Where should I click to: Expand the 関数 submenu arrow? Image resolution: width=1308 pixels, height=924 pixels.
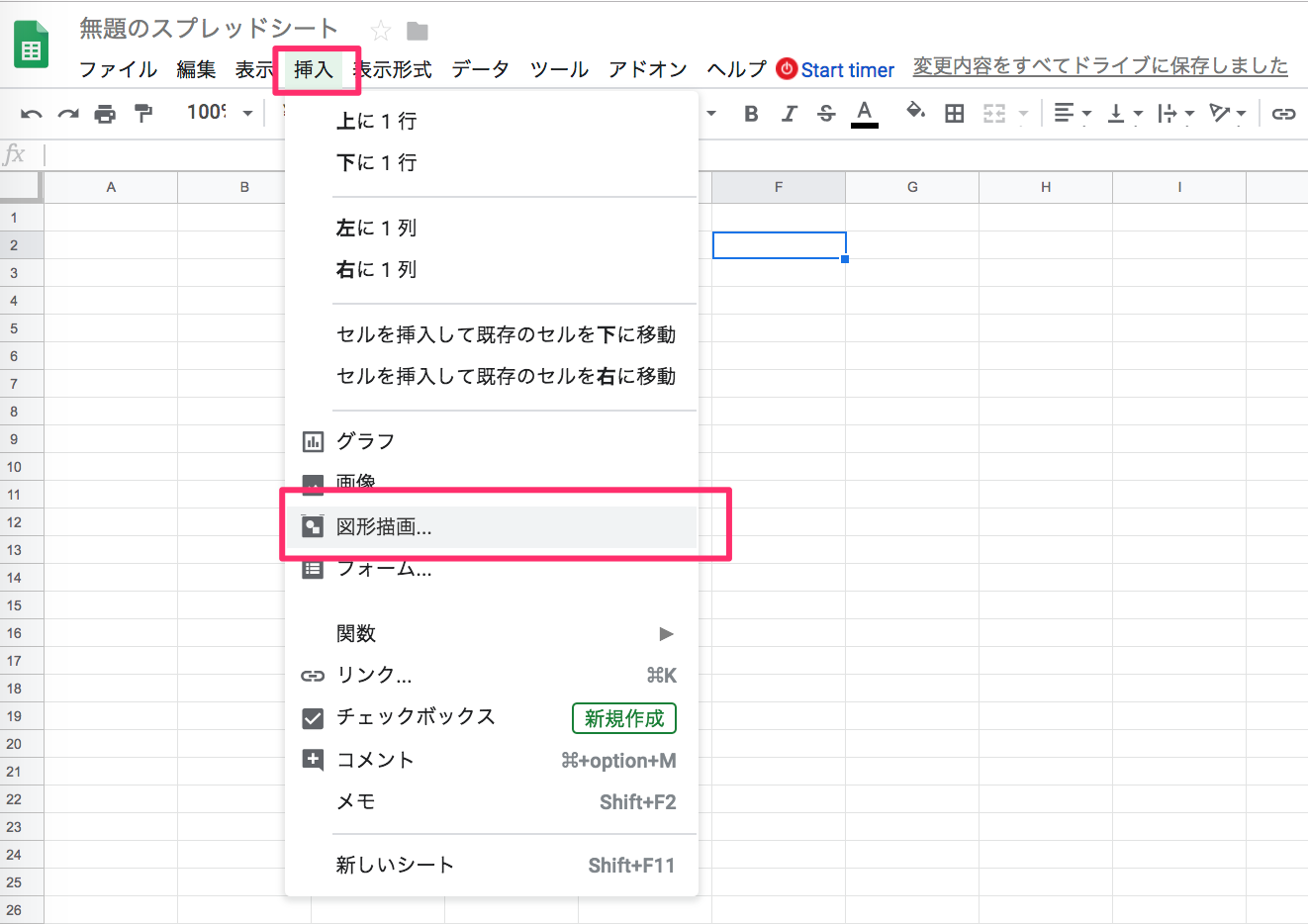666,633
